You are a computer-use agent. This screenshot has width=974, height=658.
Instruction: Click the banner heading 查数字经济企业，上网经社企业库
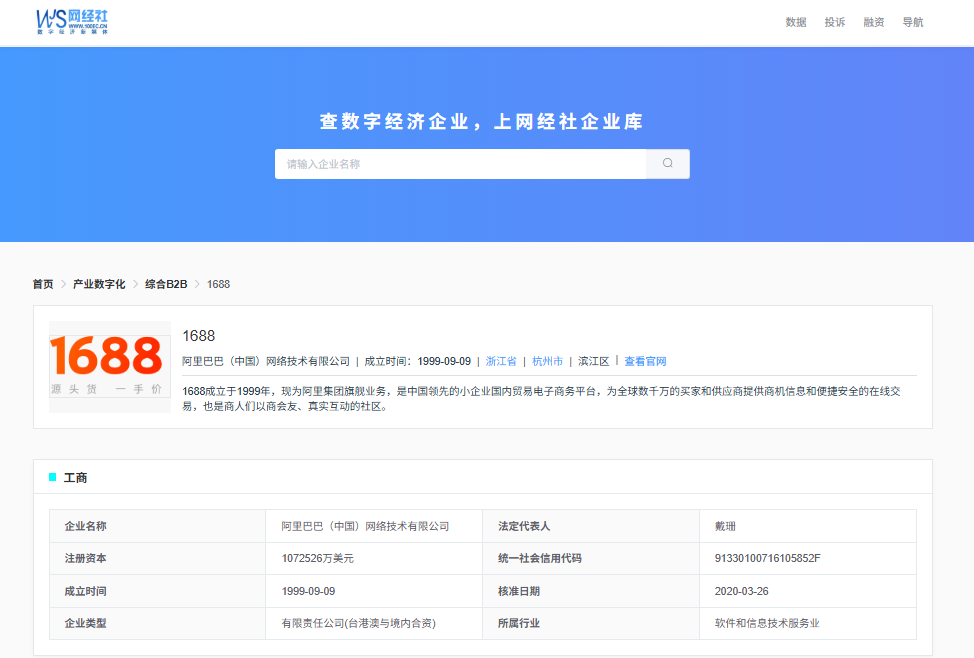481,121
